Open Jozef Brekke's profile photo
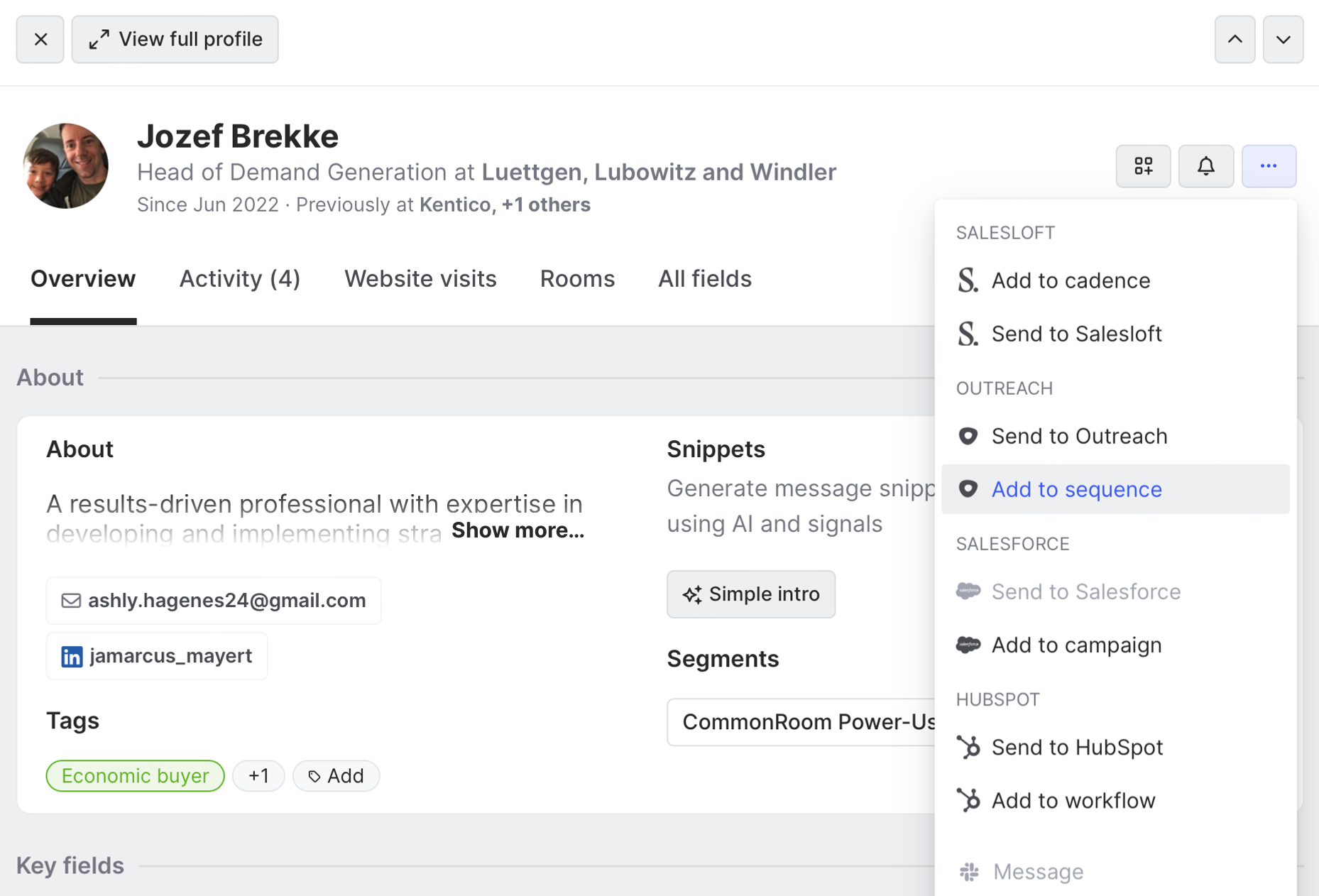Viewport: 1319px width, 896px height. [x=66, y=166]
